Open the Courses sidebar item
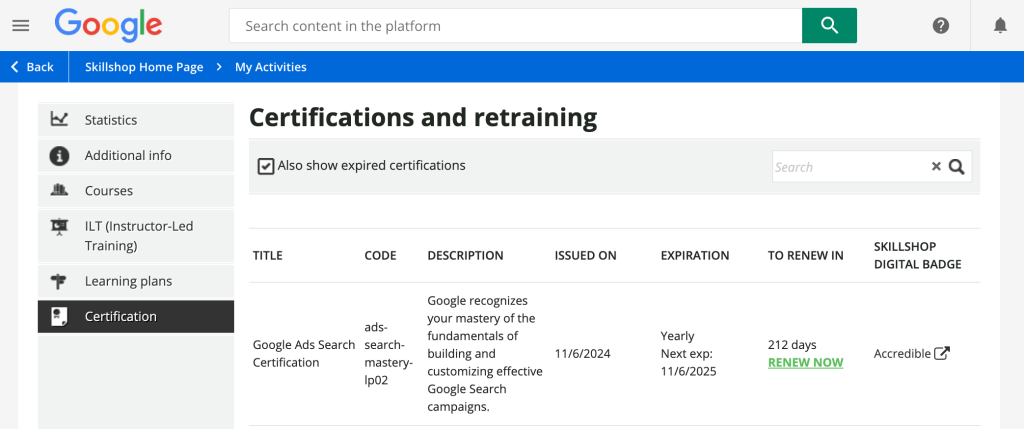1024x429 pixels. (x=136, y=191)
